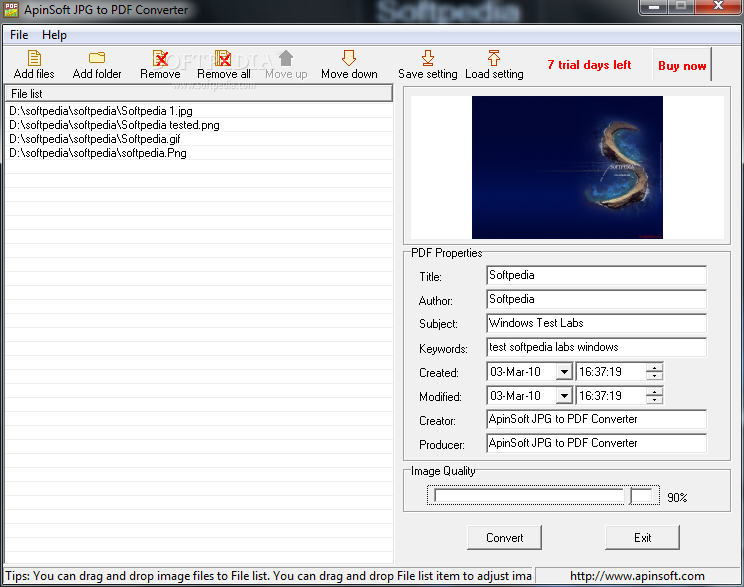Select Softpedia 1.jpg in file list
744x587 pixels.
click(199, 111)
